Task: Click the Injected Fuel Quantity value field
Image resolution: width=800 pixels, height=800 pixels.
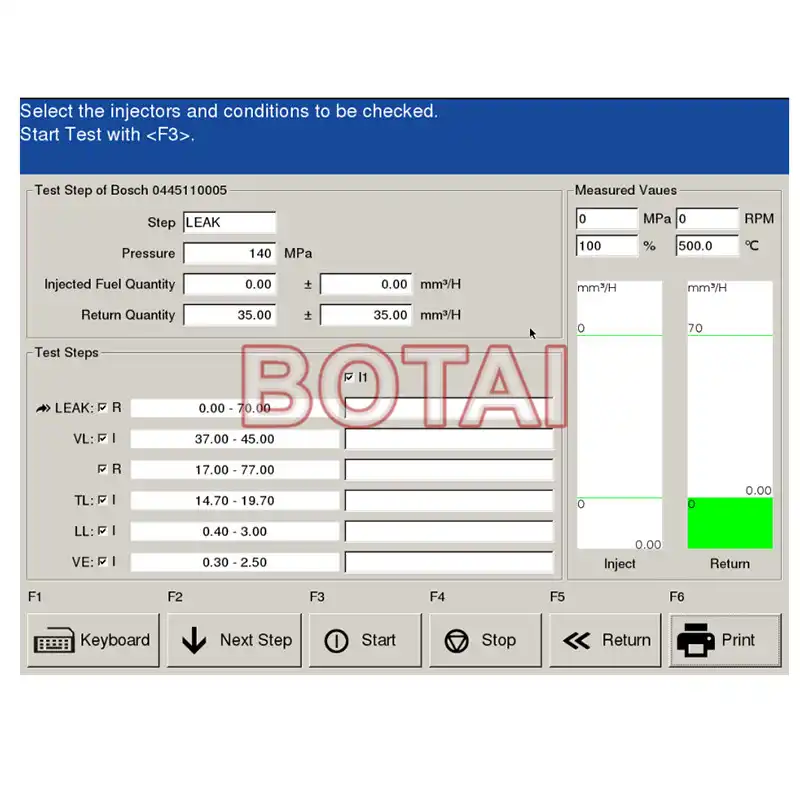Action: [x=230, y=284]
